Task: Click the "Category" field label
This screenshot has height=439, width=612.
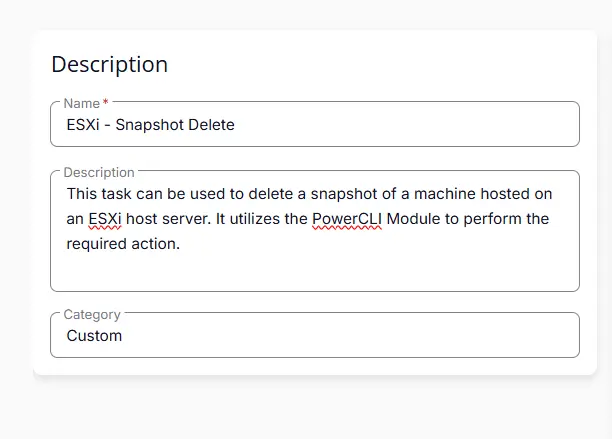Action: (x=92, y=314)
